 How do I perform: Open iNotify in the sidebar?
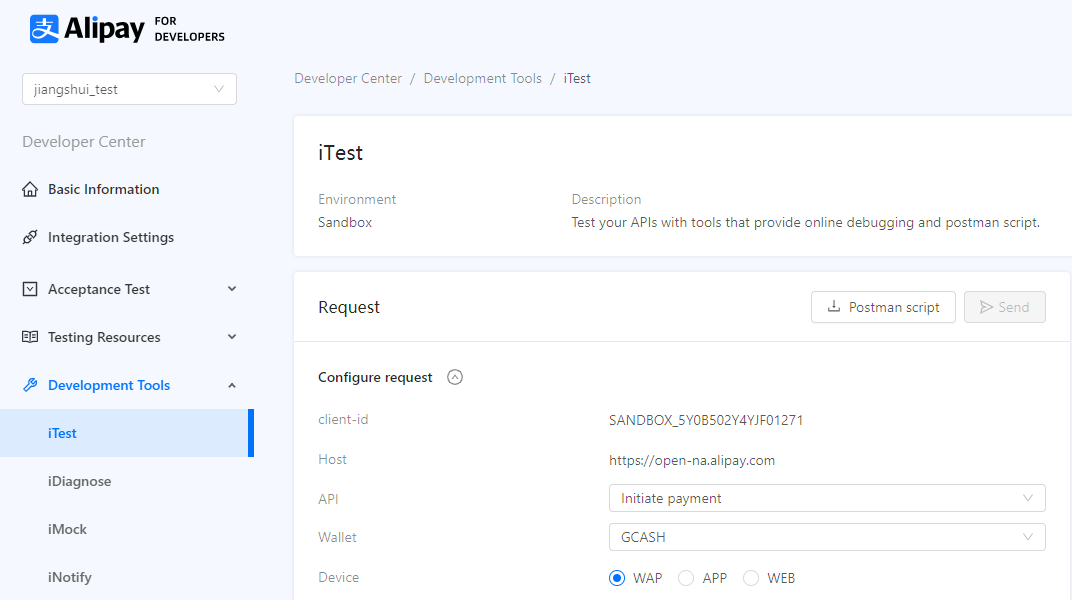pyautogui.click(x=70, y=577)
